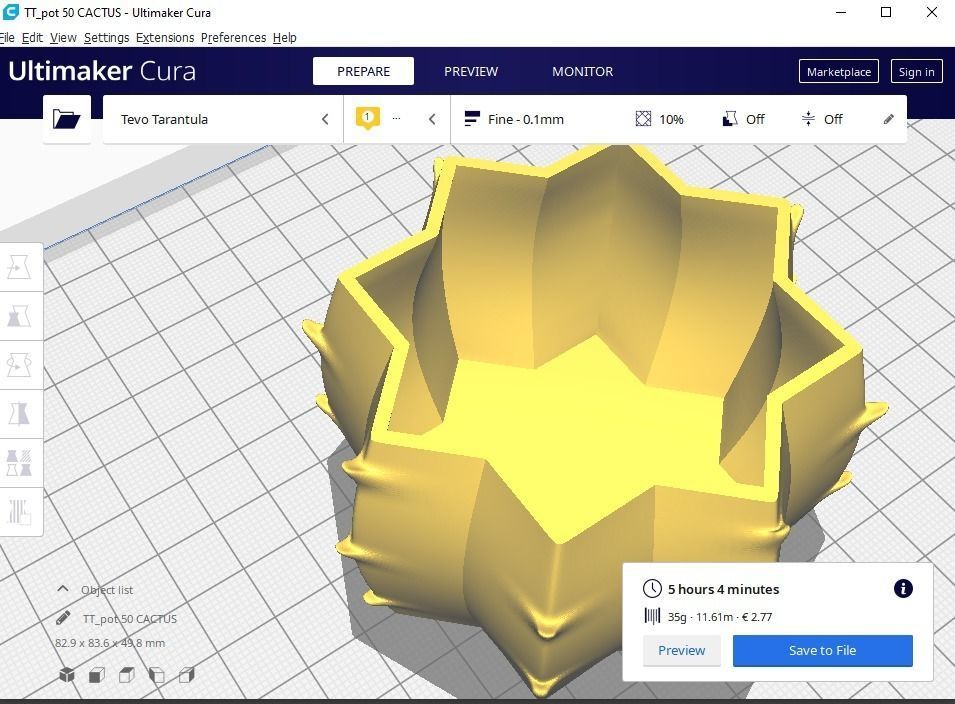Open file using the folder icon
955x704 pixels.
click(x=66, y=119)
